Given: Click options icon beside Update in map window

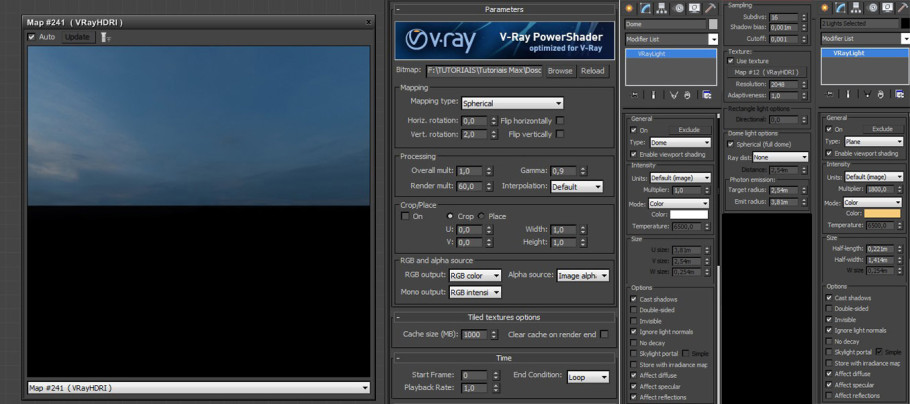Looking at the screenshot, I should (106, 37).
